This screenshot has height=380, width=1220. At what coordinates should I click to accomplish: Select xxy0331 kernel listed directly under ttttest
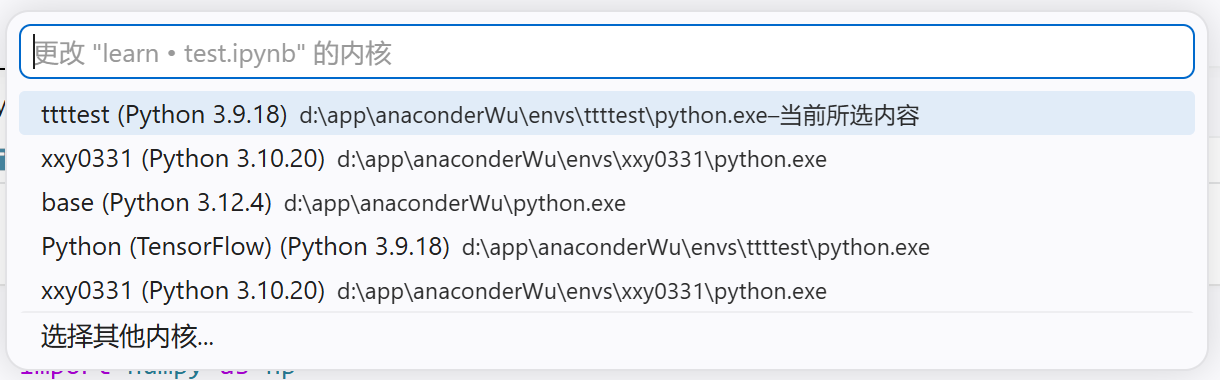(x=607, y=158)
